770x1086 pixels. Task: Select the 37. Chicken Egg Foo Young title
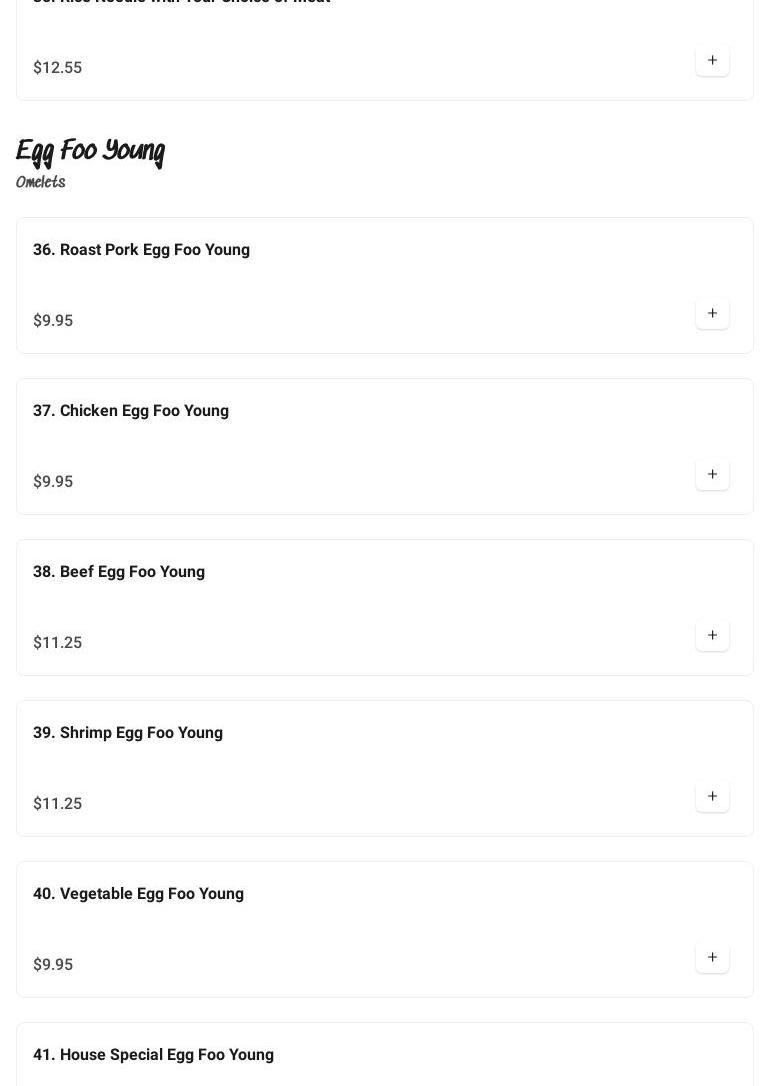pos(131,411)
